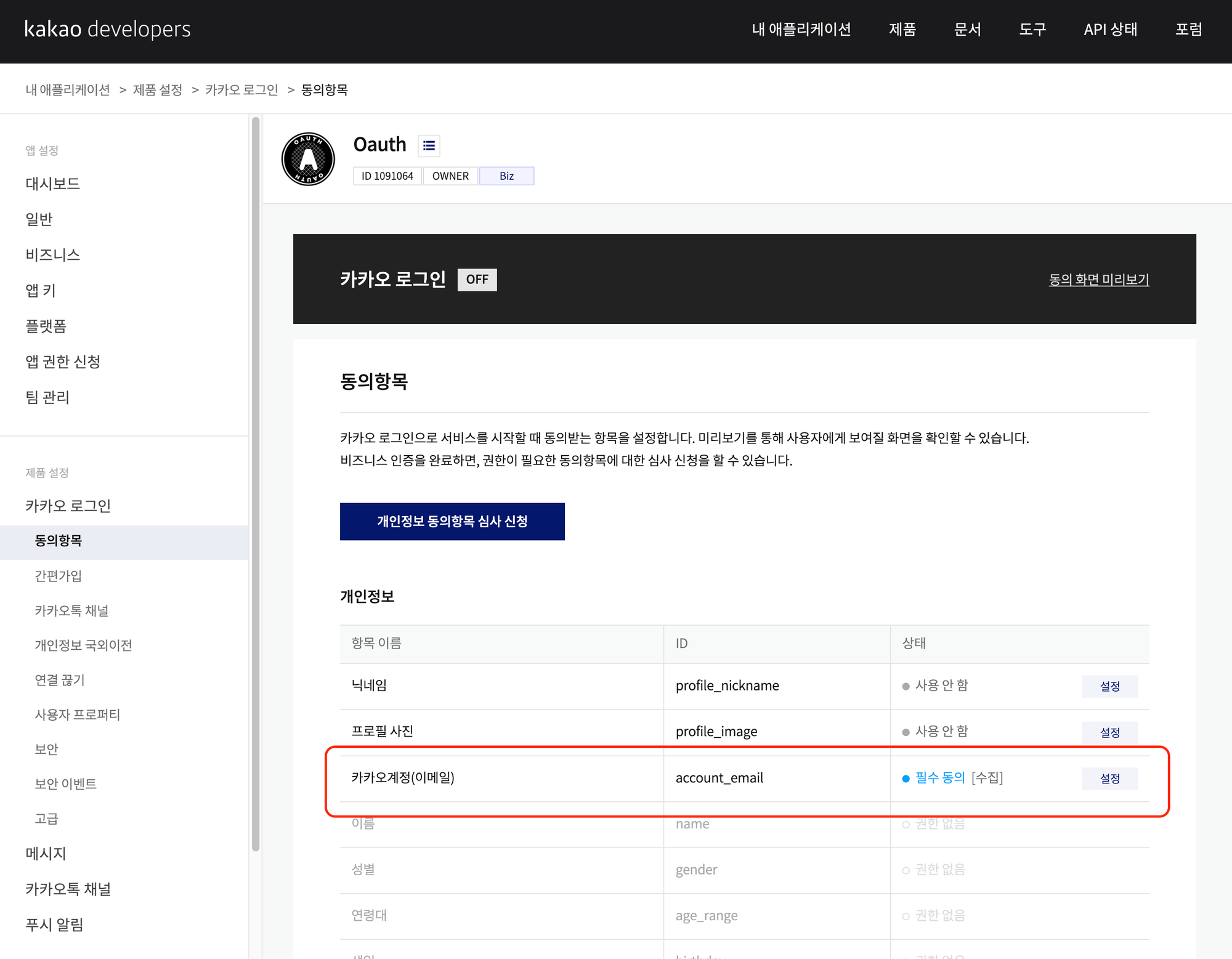This screenshot has height=959, width=1232.
Task: Open 문서 menu in top navigation
Action: [x=967, y=29]
